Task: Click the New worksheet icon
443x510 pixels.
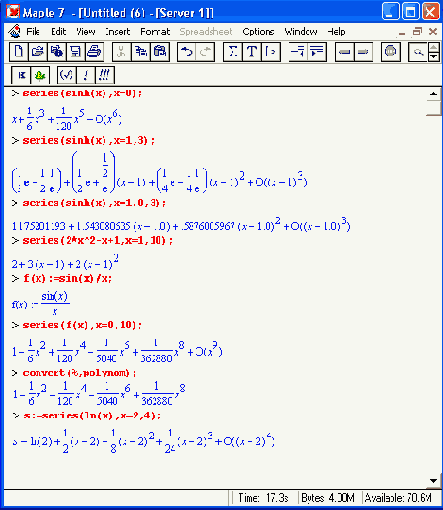Action: [19, 52]
